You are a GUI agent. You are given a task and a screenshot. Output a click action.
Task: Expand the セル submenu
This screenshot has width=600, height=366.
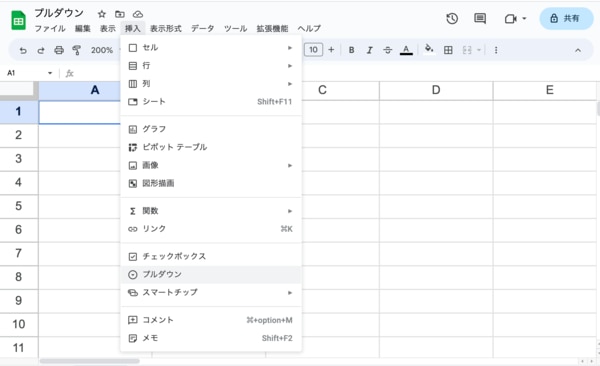pos(211,47)
